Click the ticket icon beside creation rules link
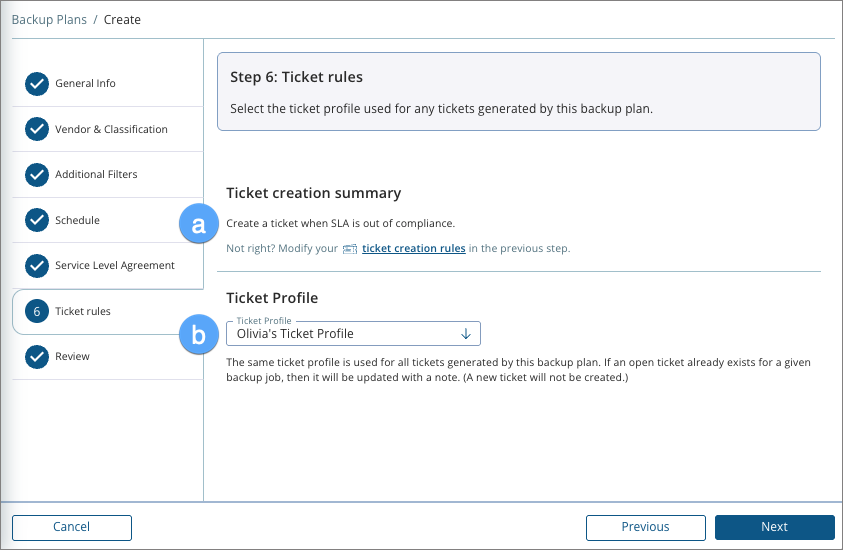The width and height of the screenshot is (843, 550). pos(349,249)
